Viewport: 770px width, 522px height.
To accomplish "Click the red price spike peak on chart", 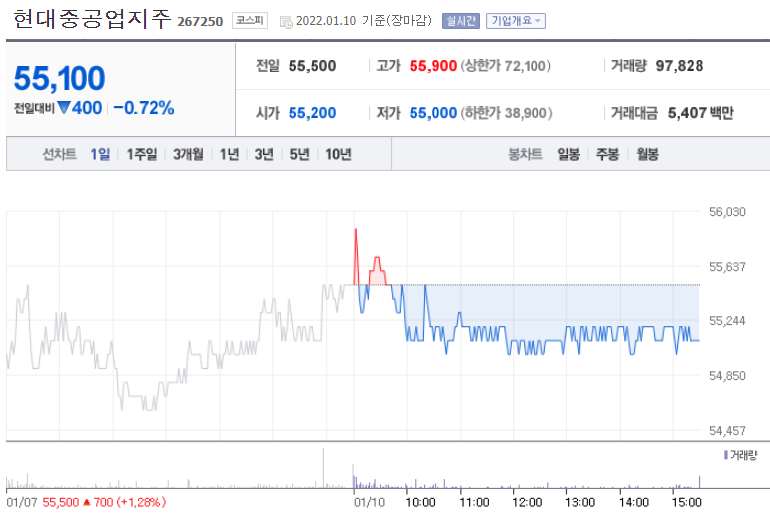I will tap(356, 229).
